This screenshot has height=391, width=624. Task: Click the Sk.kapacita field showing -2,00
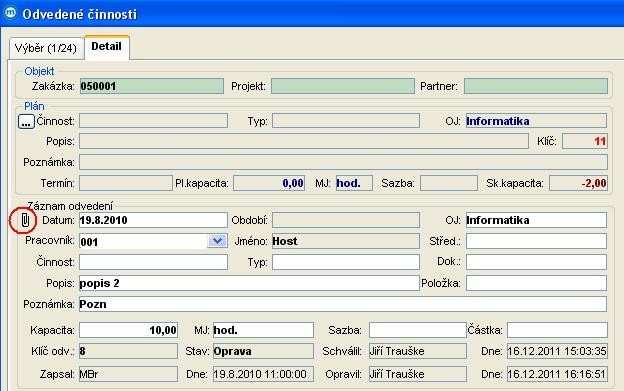pos(578,183)
